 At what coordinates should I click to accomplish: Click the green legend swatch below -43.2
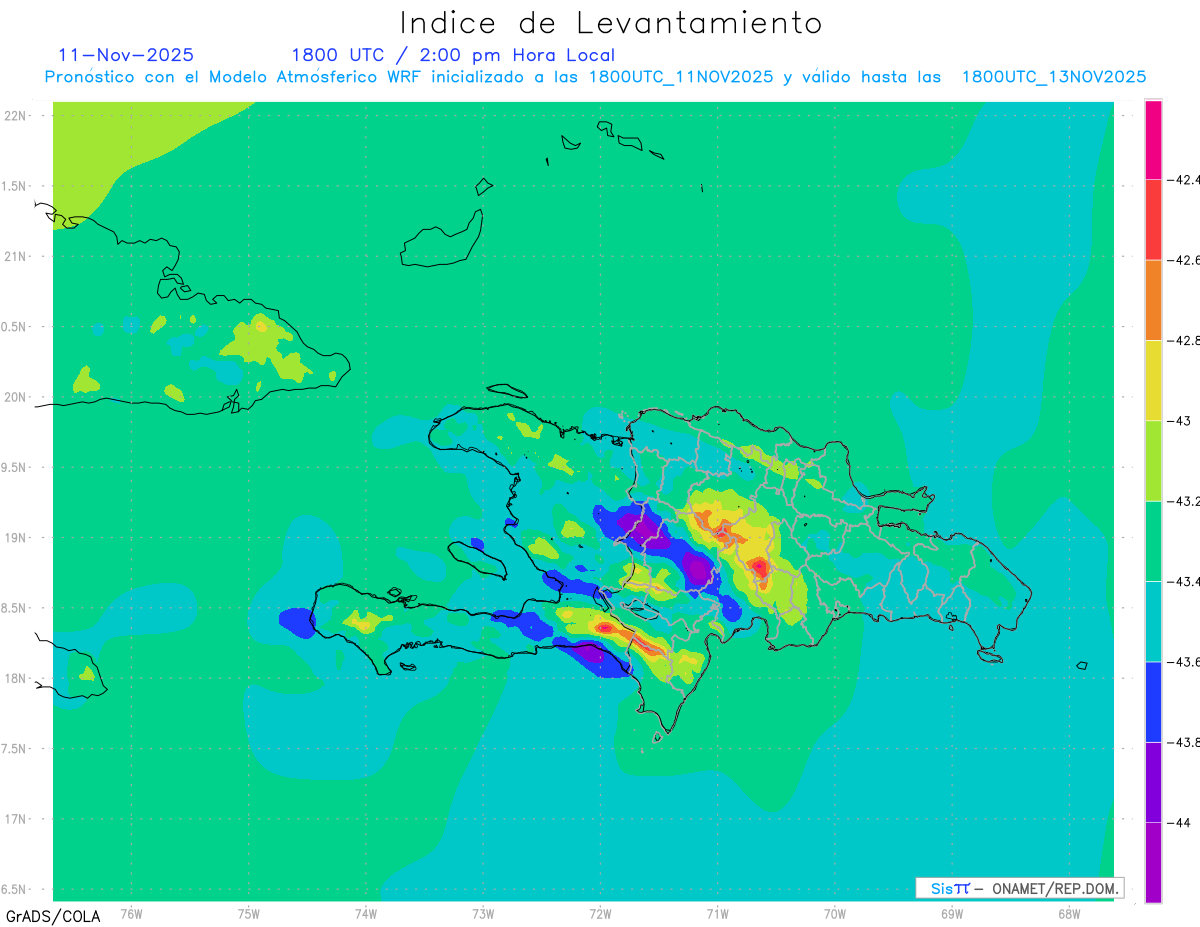(x=1153, y=541)
